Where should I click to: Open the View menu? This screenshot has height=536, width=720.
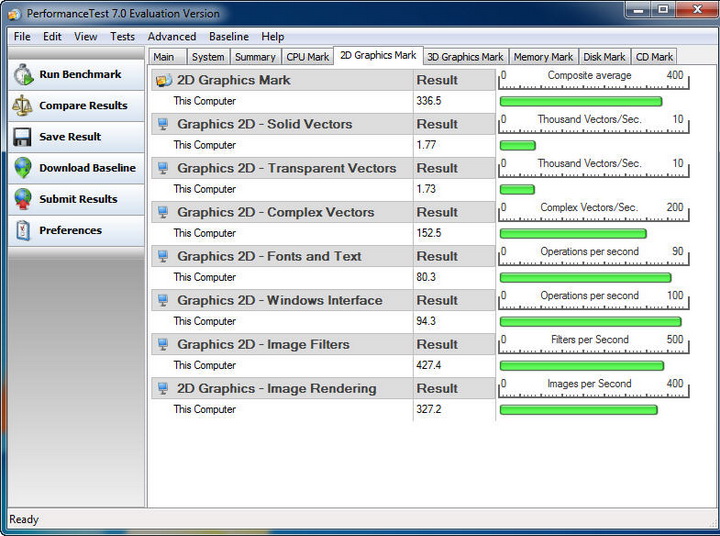(x=85, y=36)
